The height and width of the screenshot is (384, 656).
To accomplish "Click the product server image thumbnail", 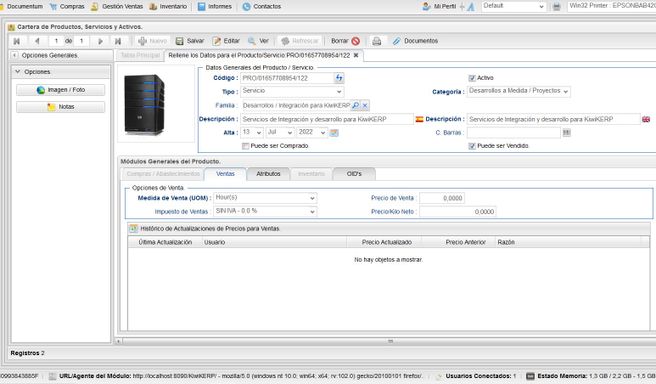I will tap(145, 105).
